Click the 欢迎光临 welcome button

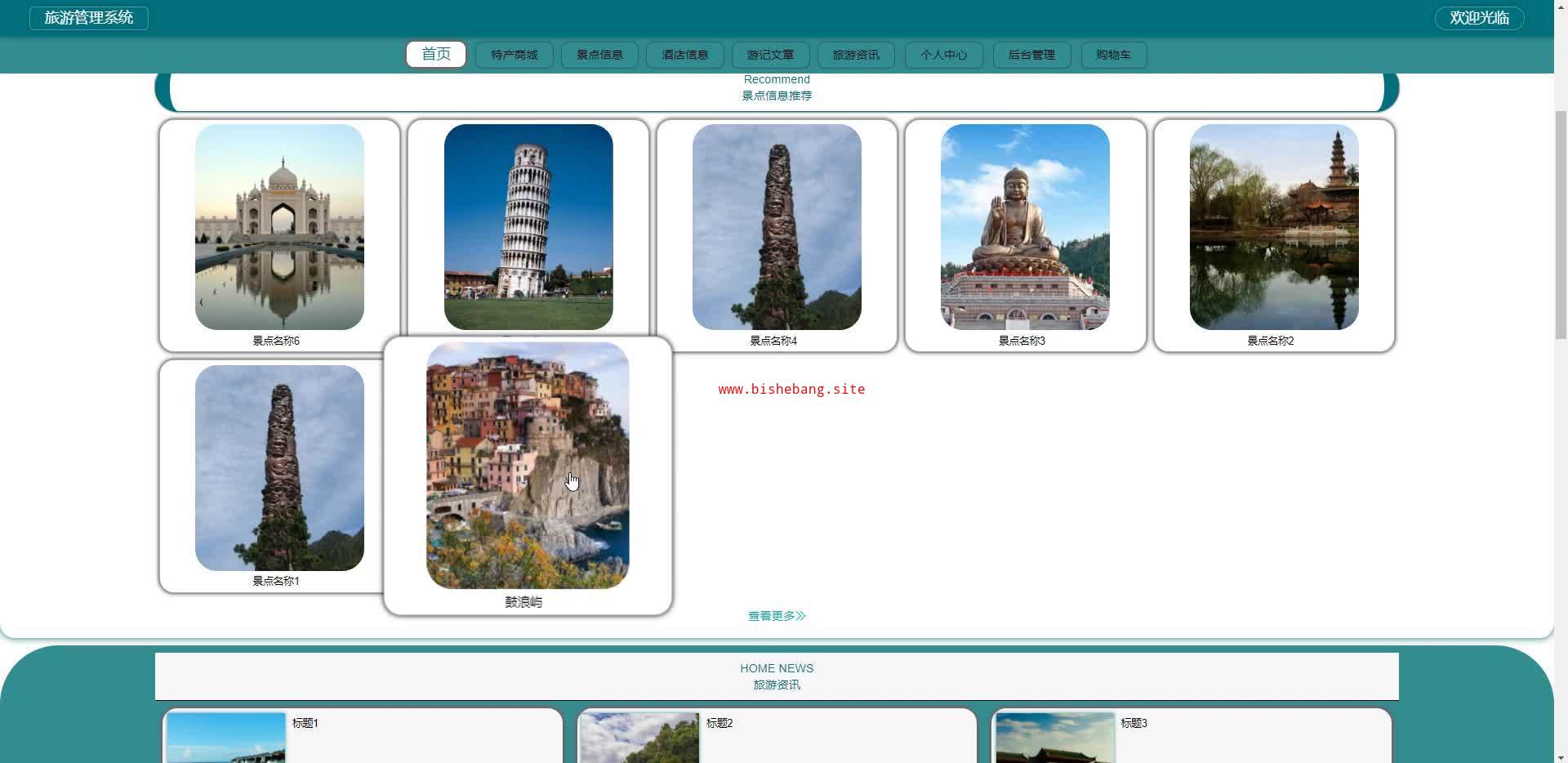pyautogui.click(x=1479, y=18)
